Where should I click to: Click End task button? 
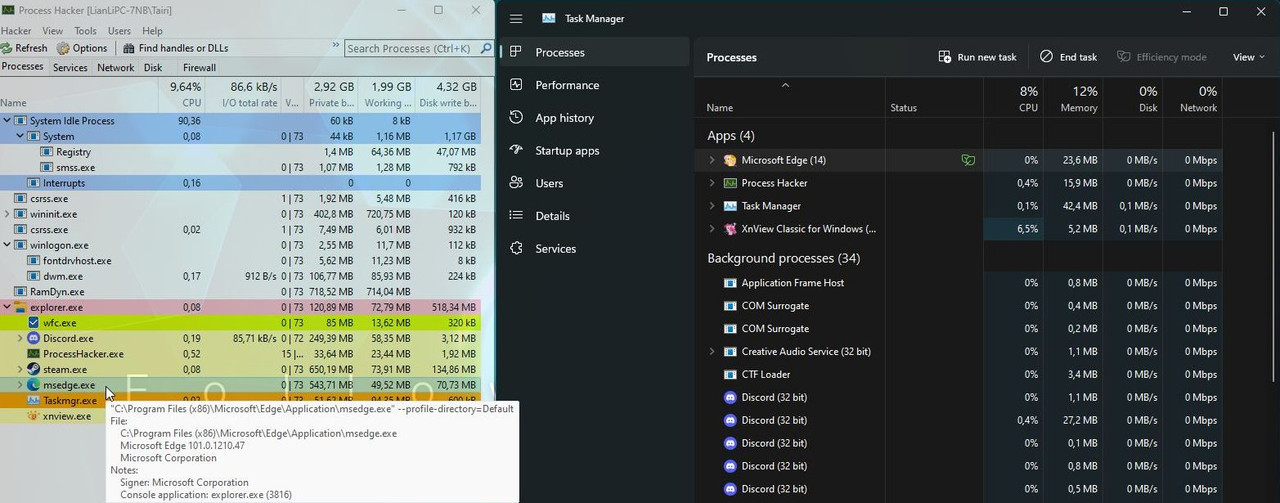(1068, 57)
